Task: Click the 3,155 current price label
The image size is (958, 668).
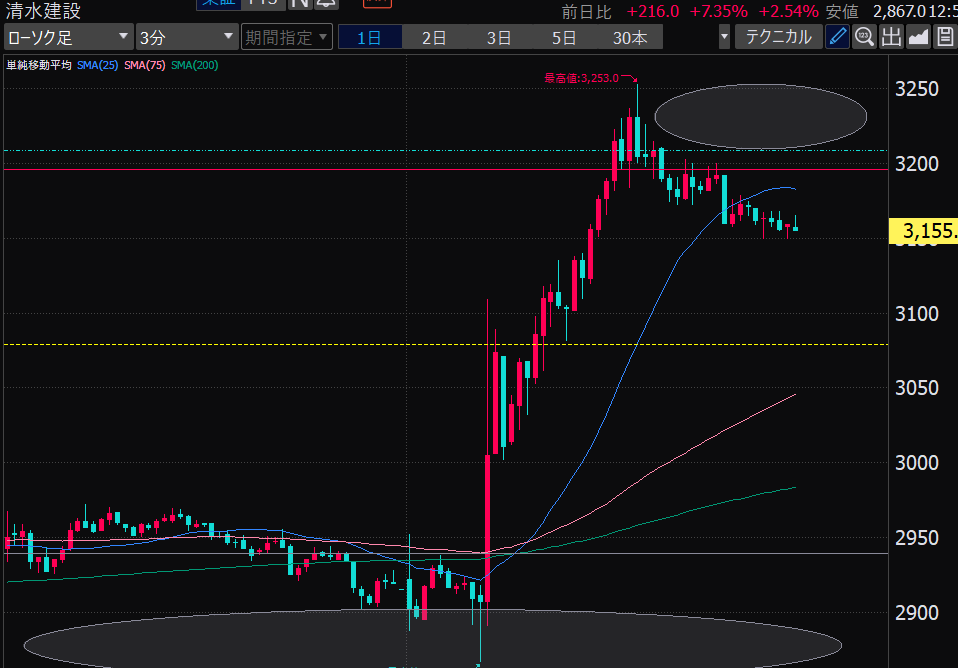Action: click(925, 232)
